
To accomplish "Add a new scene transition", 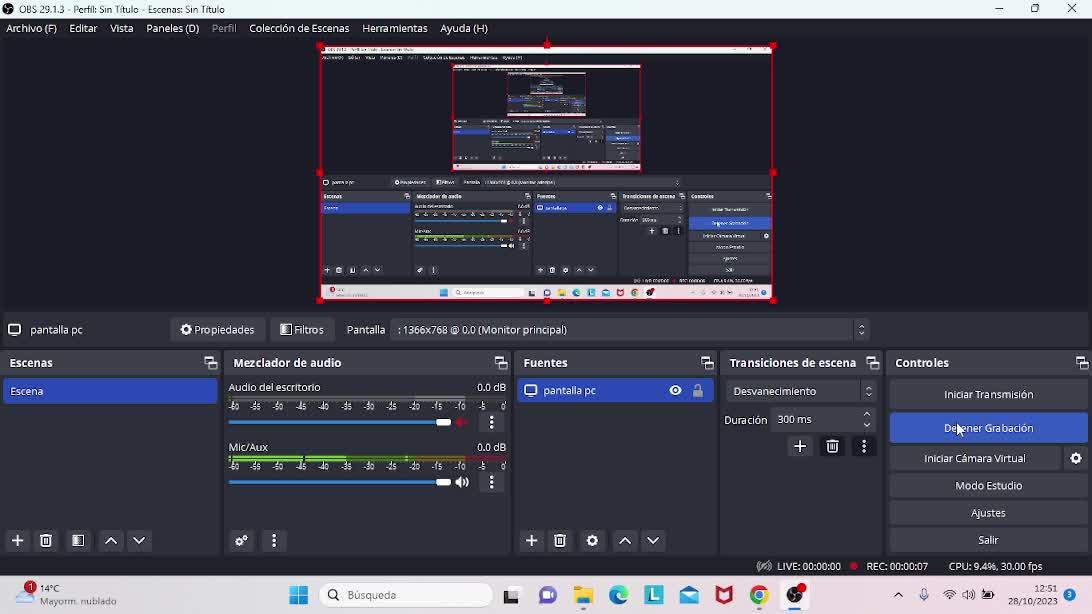I will (800, 446).
